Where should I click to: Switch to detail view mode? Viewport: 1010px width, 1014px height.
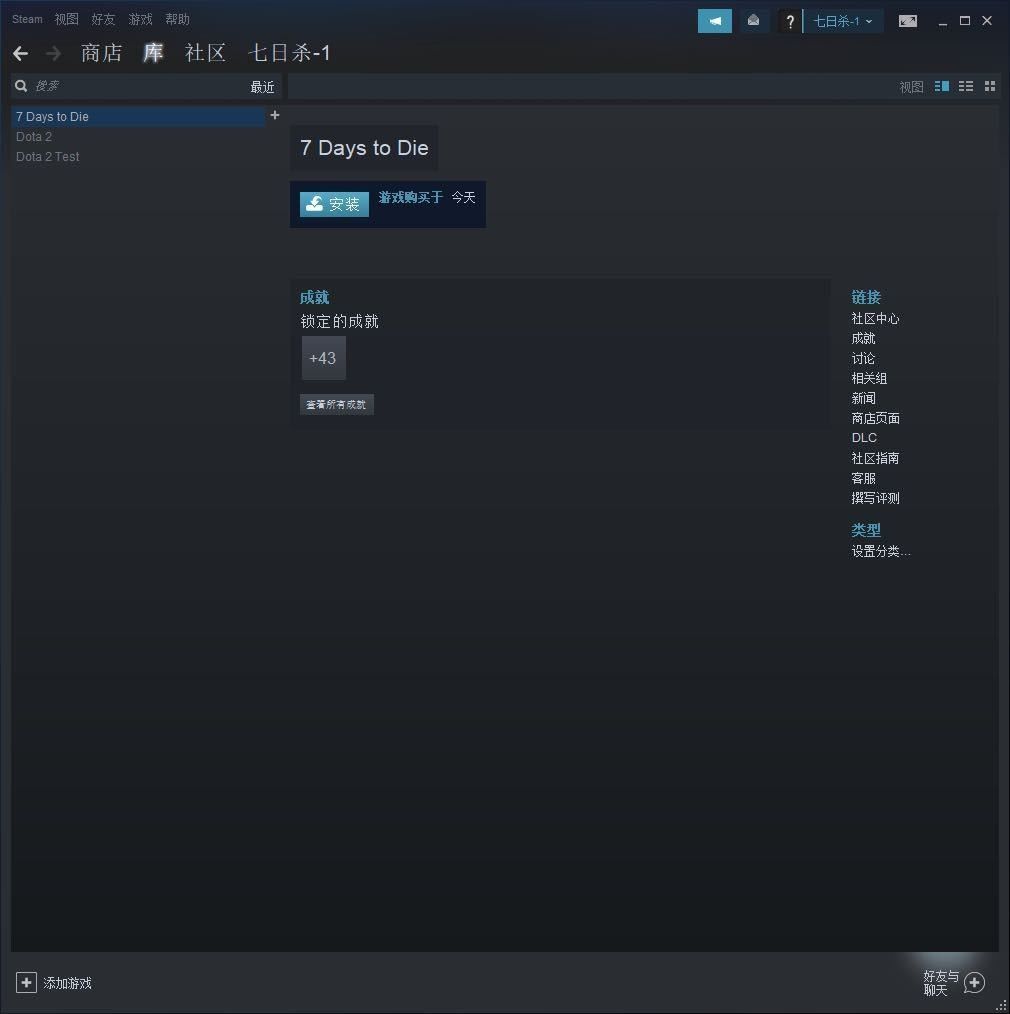click(x=941, y=87)
